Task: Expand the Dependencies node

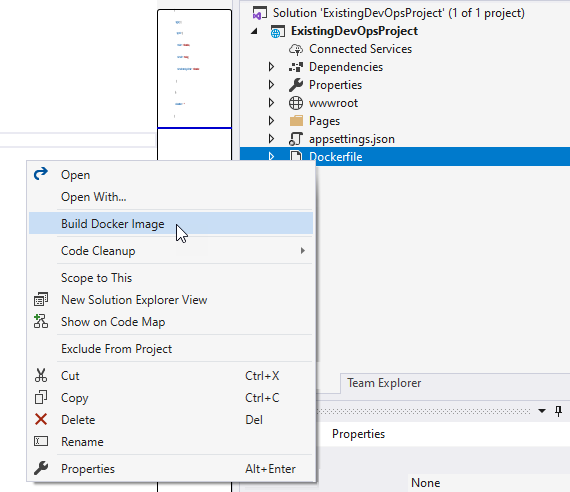Action: [x=271, y=67]
